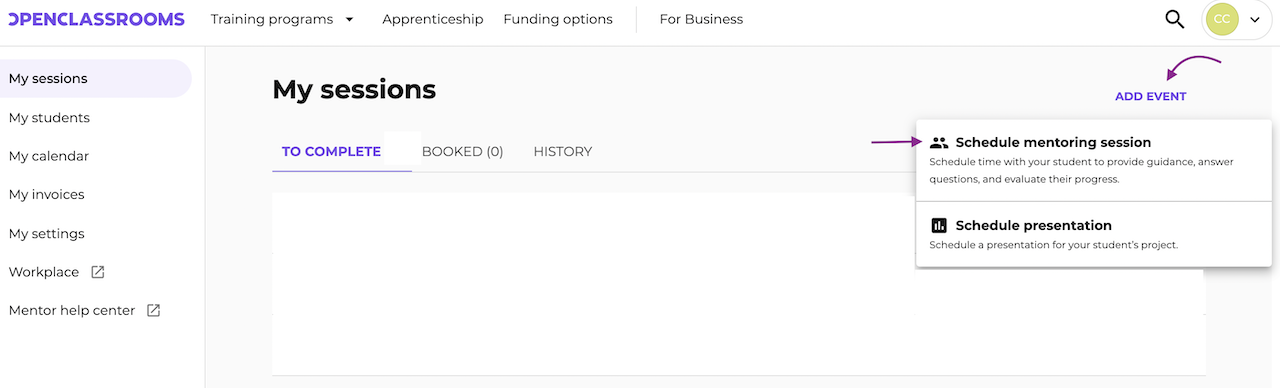Switch to the BOOKED (0) tab

pyautogui.click(x=462, y=152)
